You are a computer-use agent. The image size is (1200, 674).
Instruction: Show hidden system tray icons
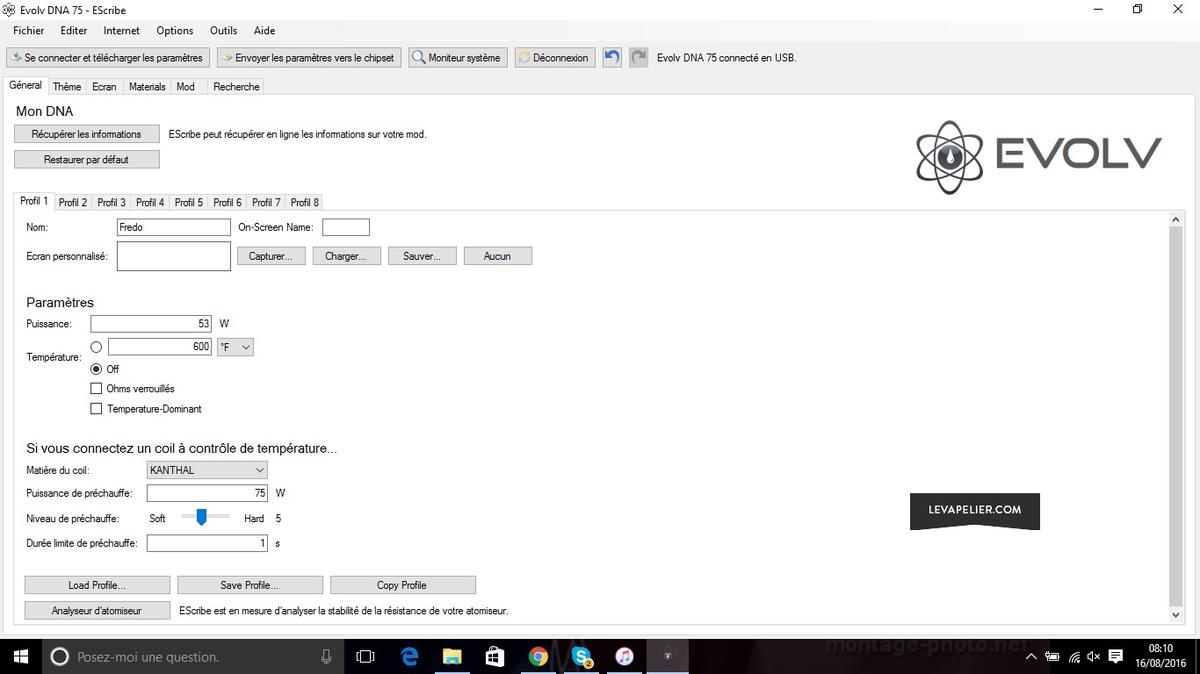click(x=1031, y=657)
